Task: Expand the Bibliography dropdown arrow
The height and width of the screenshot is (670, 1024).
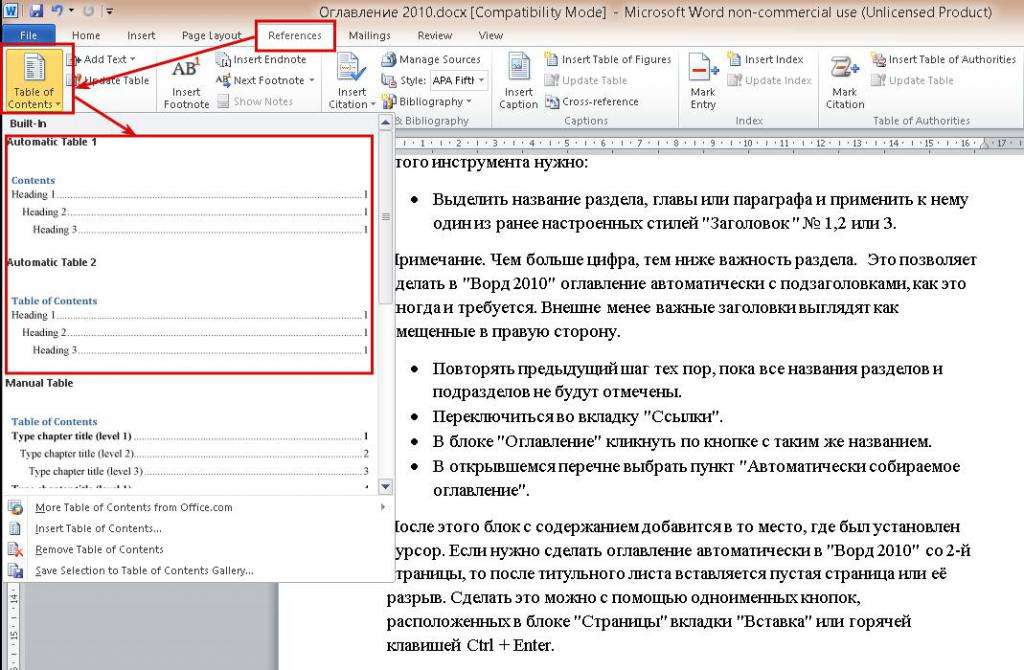Action: [x=469, y=101]
